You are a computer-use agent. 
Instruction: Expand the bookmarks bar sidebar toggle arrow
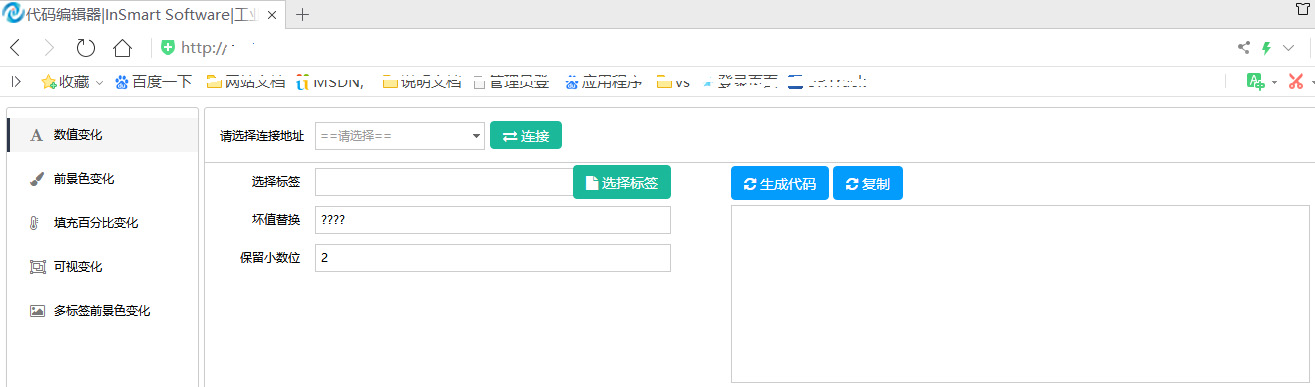[16, 81]
